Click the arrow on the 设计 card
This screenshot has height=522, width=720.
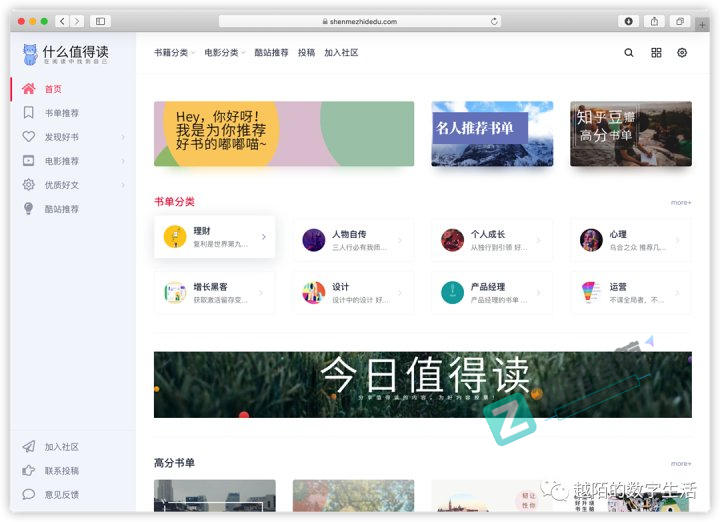[x=400, y=293]
